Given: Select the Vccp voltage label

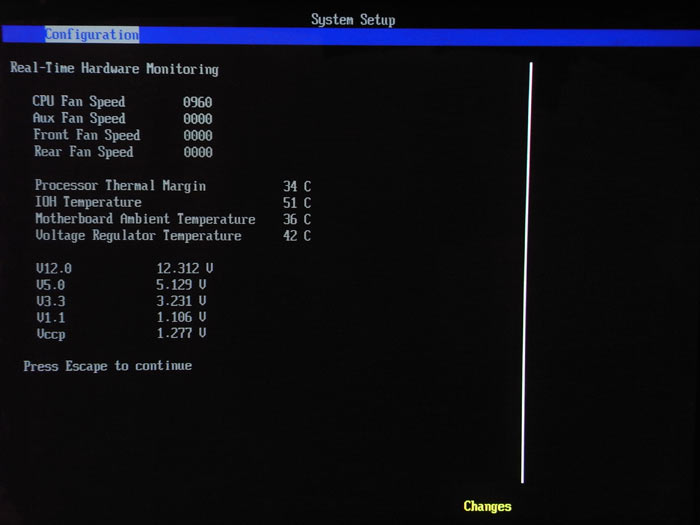Looking at the screenshot, I should (51, 334).
